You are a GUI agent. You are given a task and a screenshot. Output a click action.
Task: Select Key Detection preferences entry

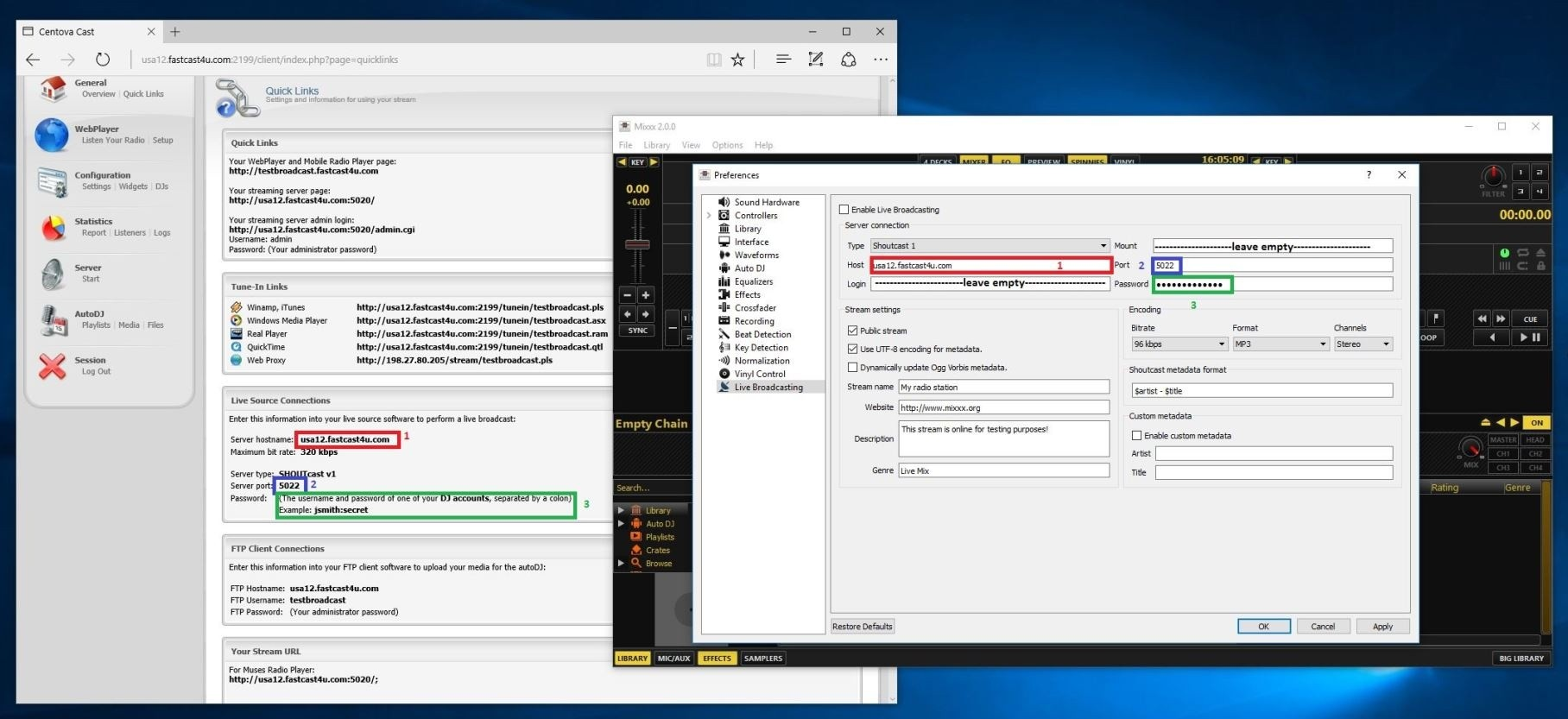point(761,348)
